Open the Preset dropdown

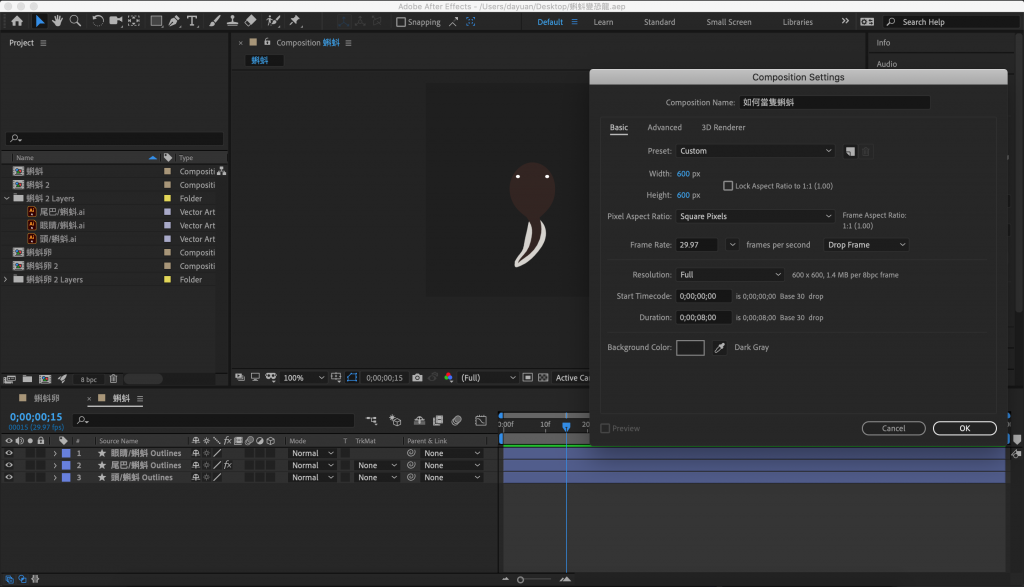755,151
